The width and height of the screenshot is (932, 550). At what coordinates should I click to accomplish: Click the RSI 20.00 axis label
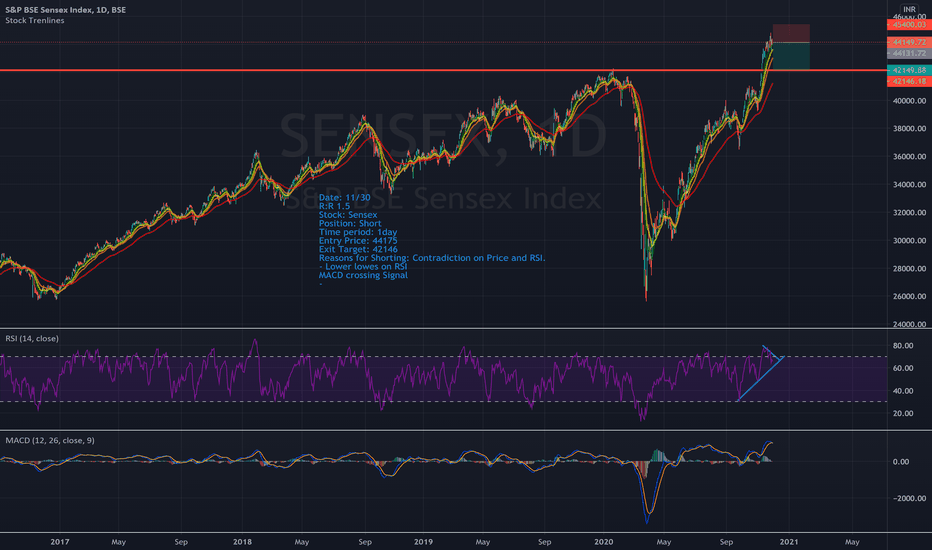[903, 413]
